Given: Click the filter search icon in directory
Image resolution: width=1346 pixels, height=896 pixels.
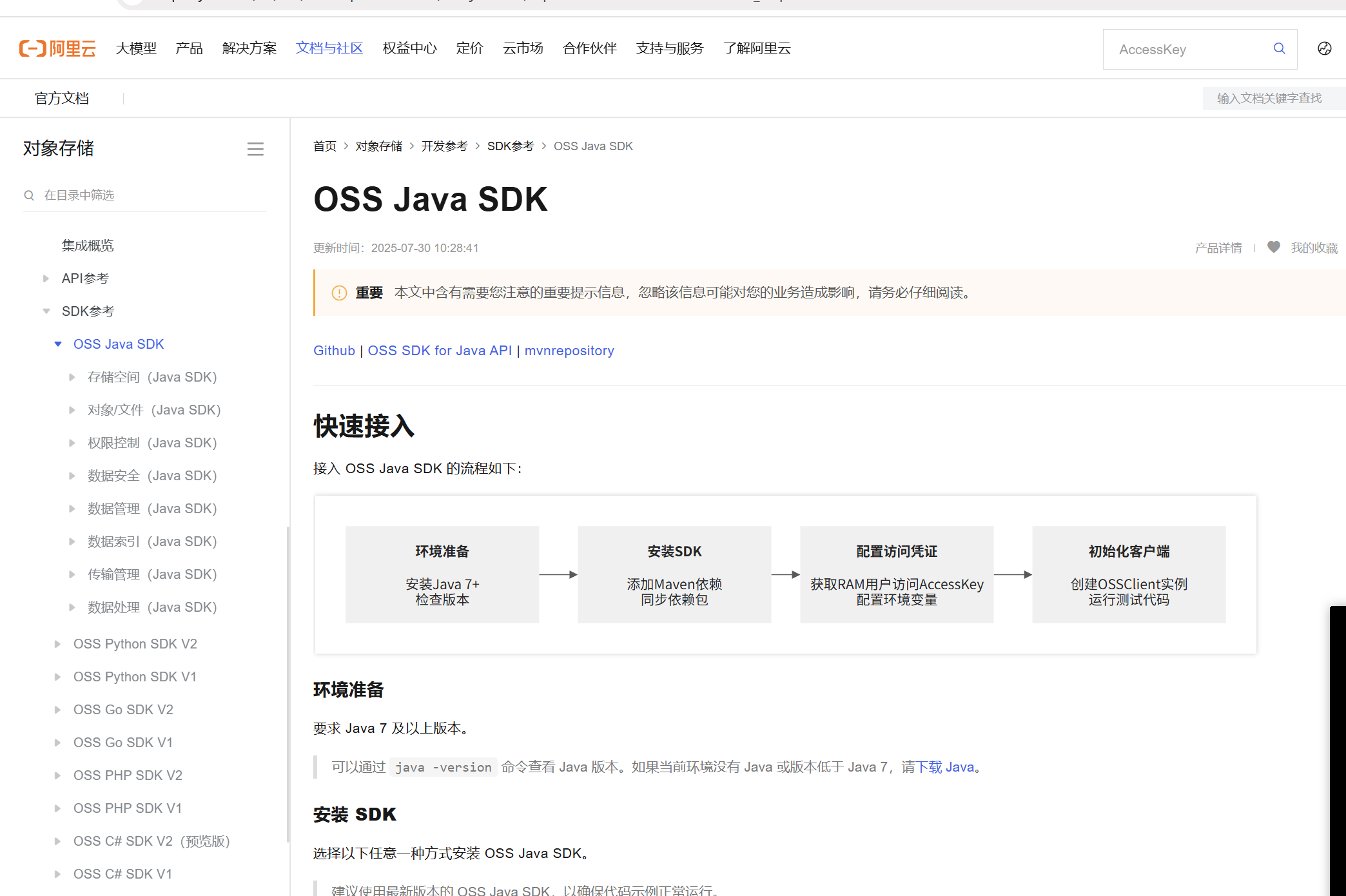Looking at the screenshot, I should point(29,195).
